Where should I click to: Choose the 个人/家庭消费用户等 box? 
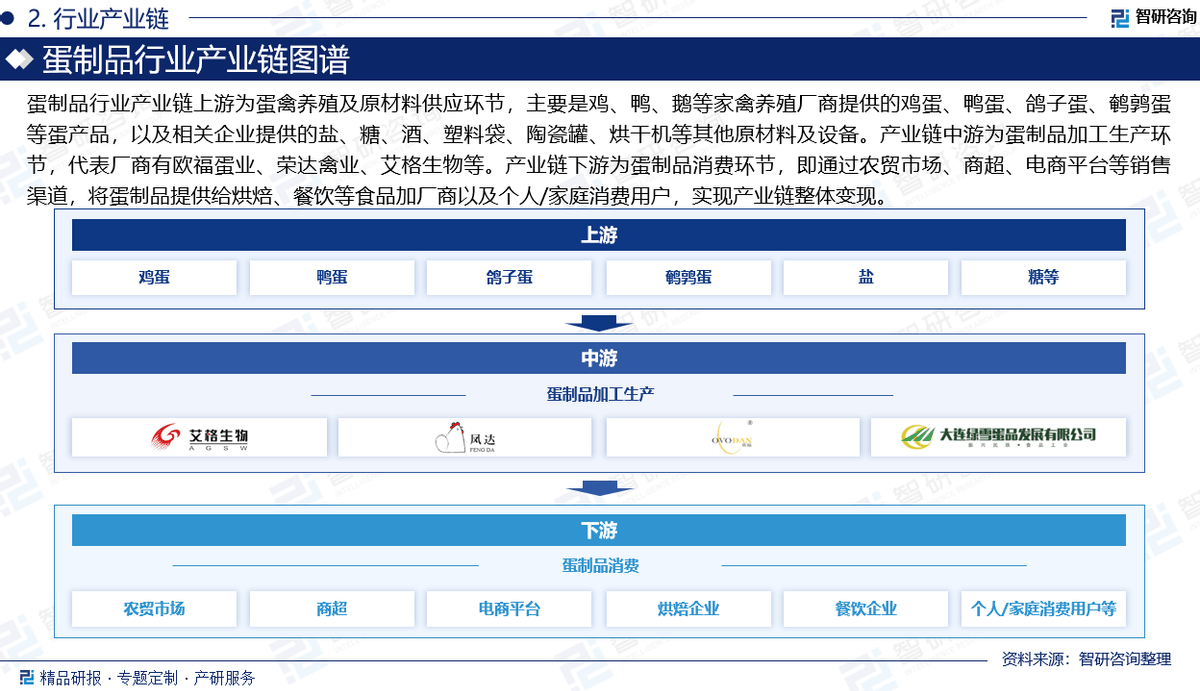1043,608
